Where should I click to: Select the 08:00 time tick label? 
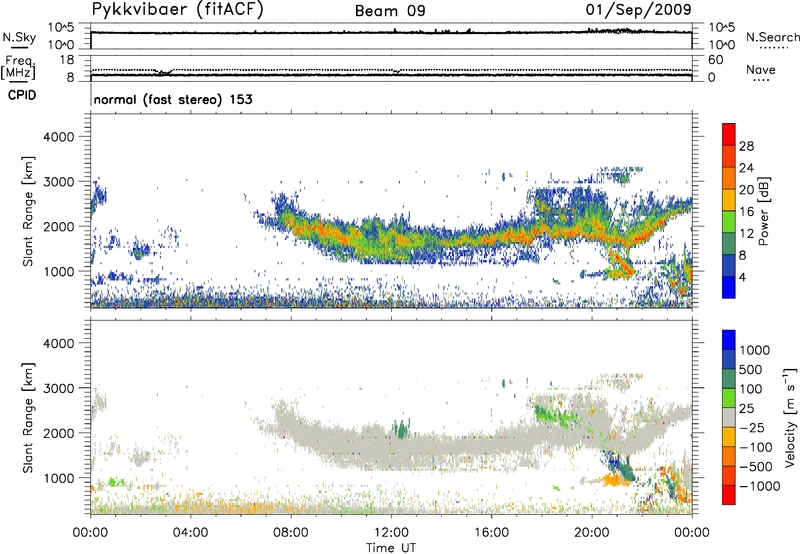click(x=291, y=533)
